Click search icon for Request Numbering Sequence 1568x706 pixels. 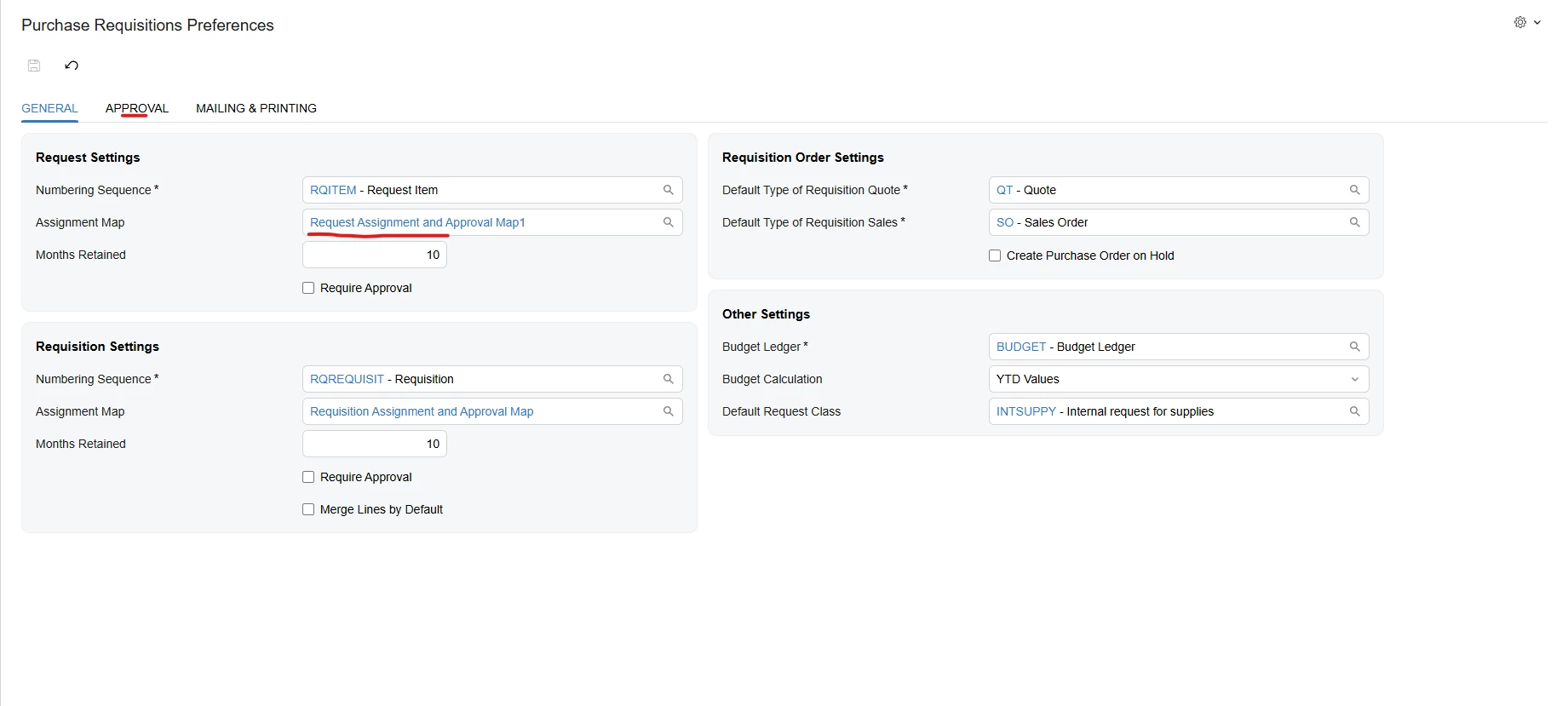click(x=669, y=190)
